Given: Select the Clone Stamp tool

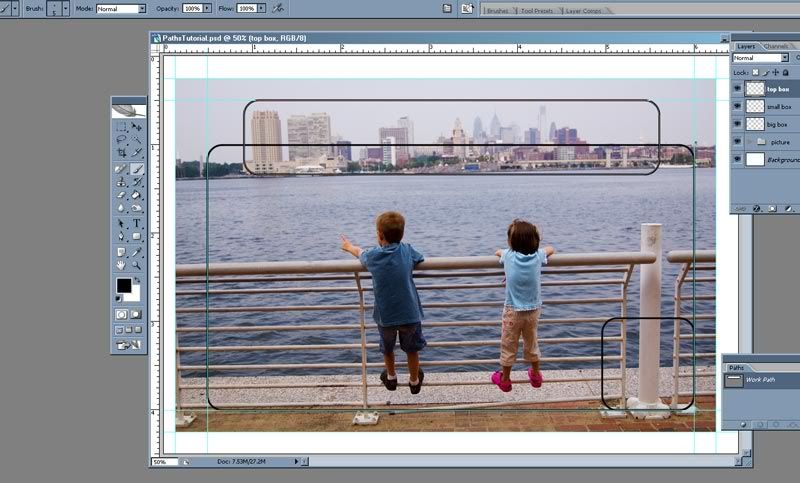Looking at the screenshot, I should coord(121,182).
